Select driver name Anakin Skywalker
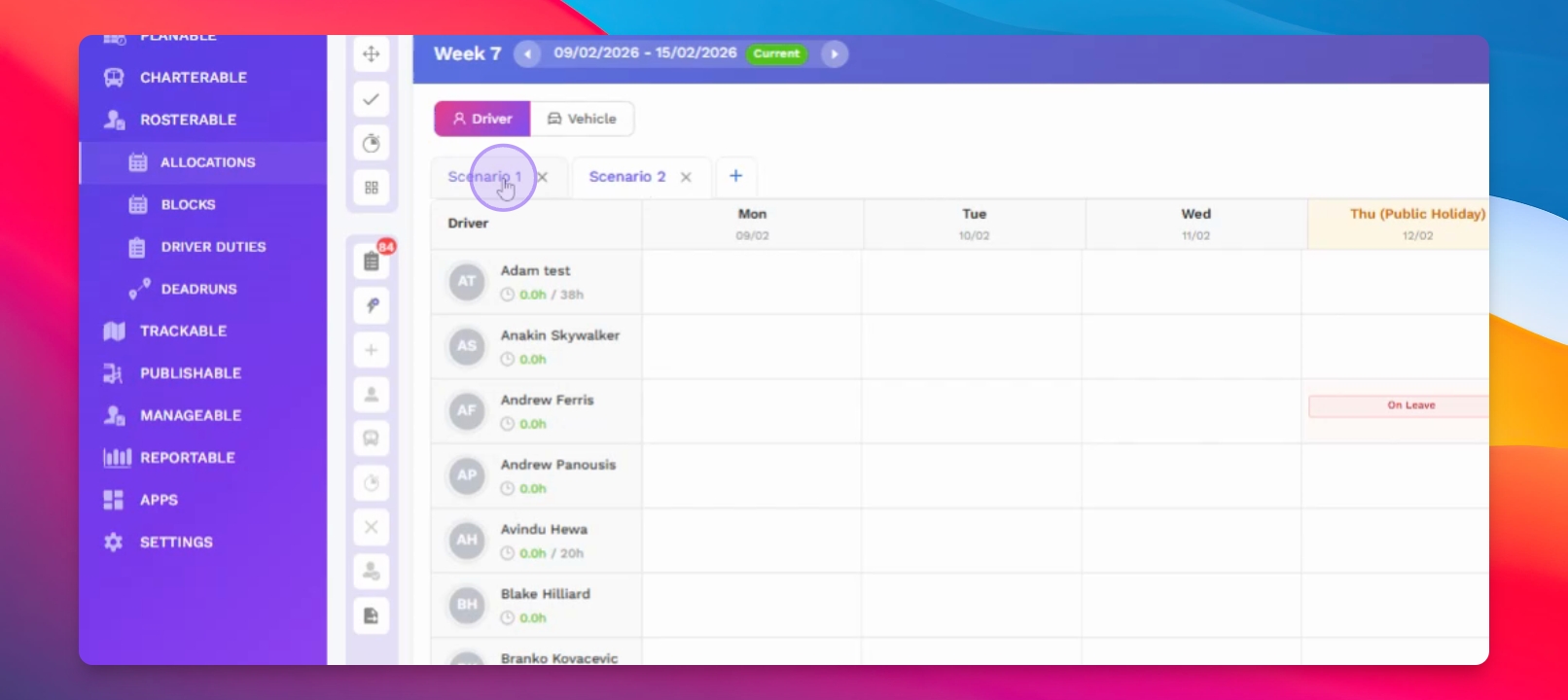The image size is (1568, 700). pos(560,335)
